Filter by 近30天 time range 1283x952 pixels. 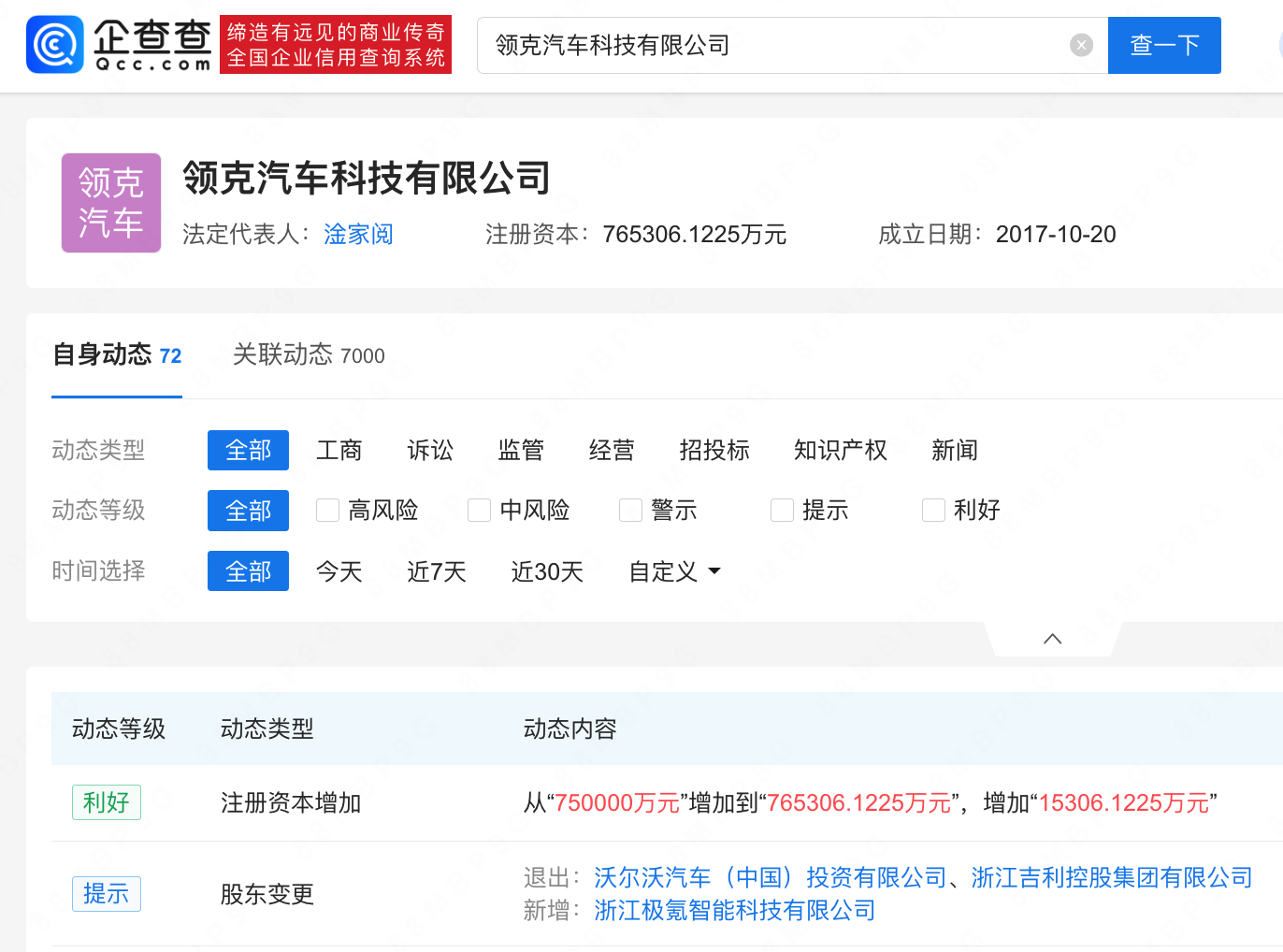coord(547,571)
